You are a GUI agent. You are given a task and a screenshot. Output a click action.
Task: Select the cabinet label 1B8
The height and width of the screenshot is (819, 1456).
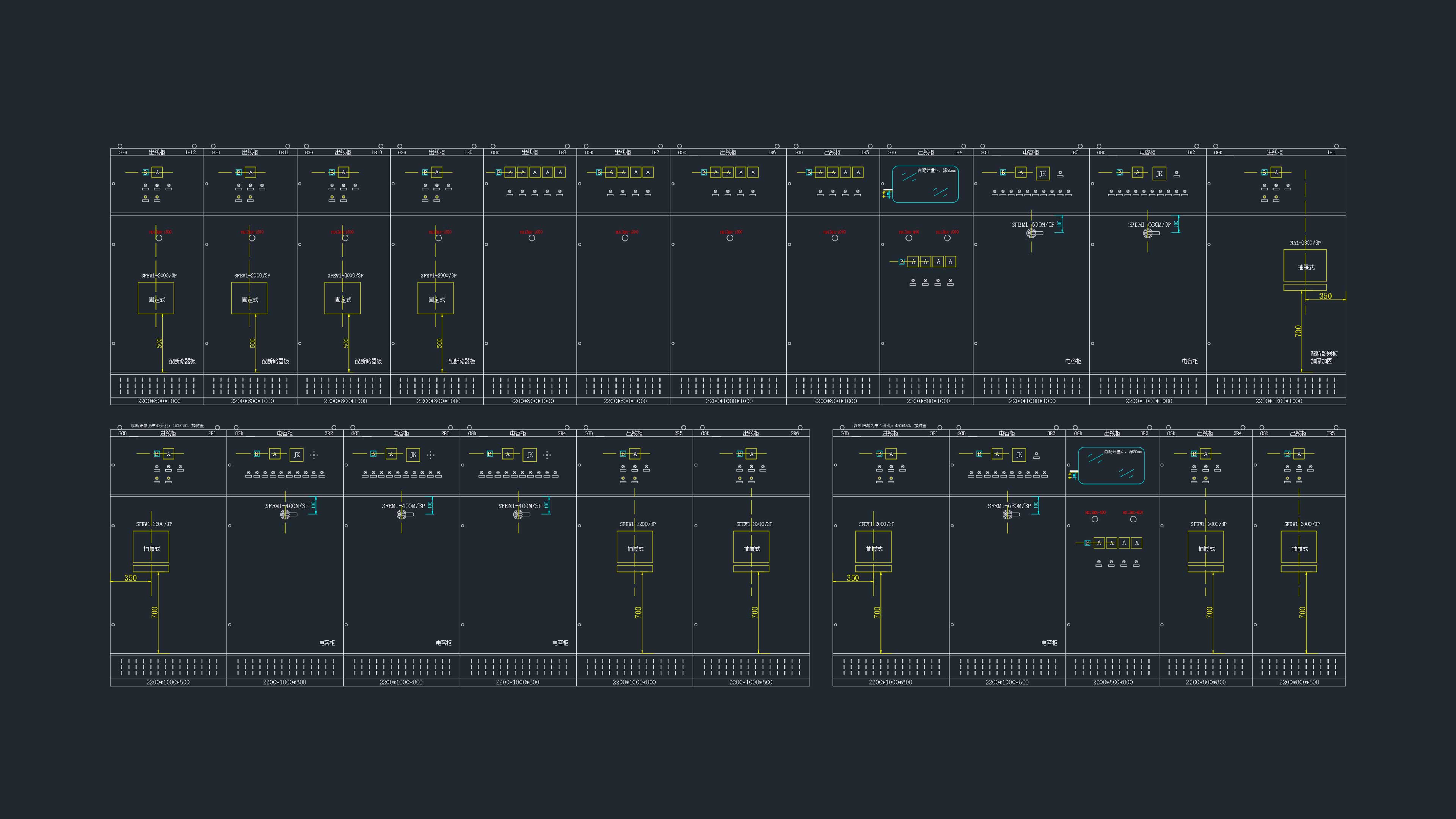[x=562, y=152]
